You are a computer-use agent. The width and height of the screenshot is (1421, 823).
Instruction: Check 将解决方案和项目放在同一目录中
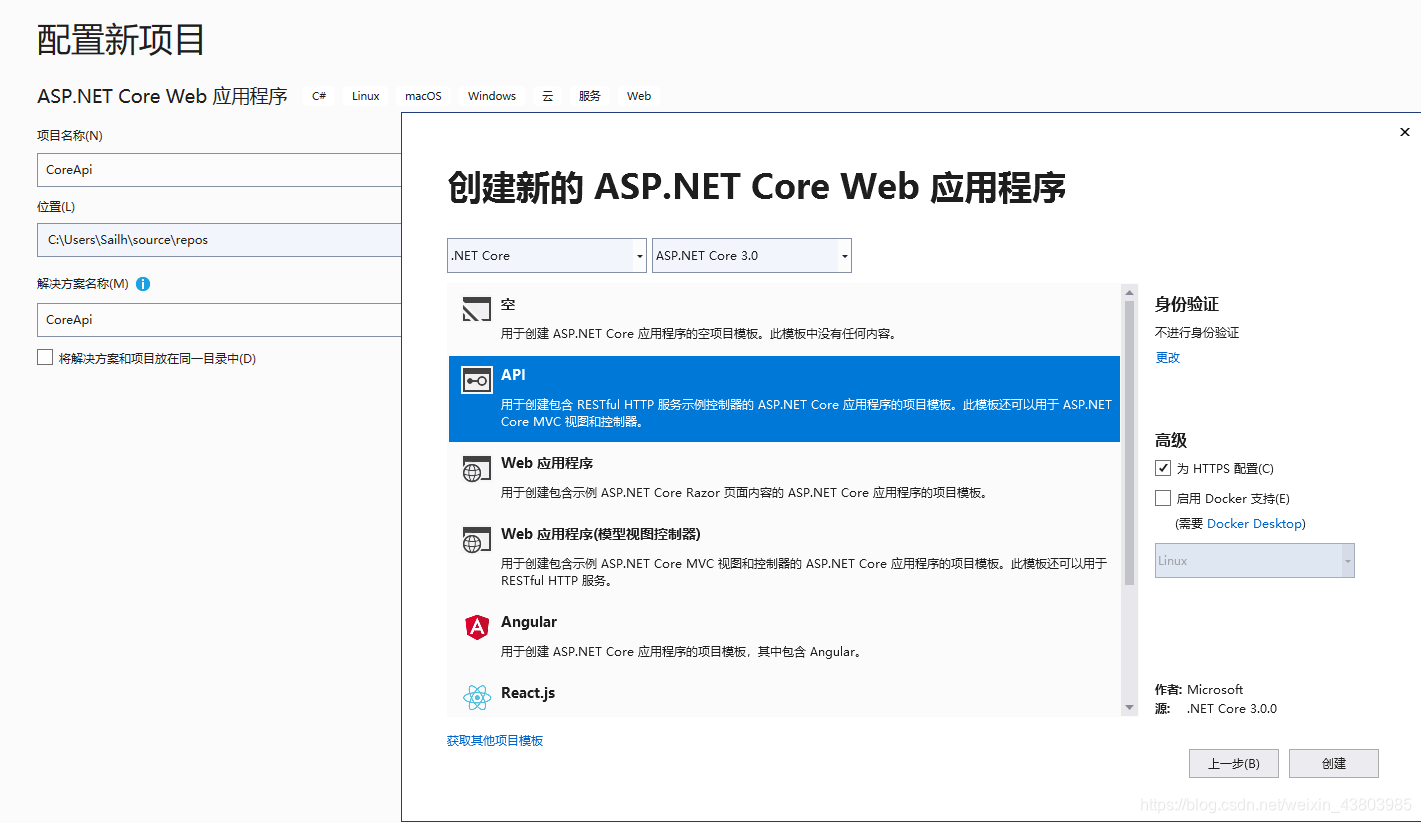click(x=45, y=356)
